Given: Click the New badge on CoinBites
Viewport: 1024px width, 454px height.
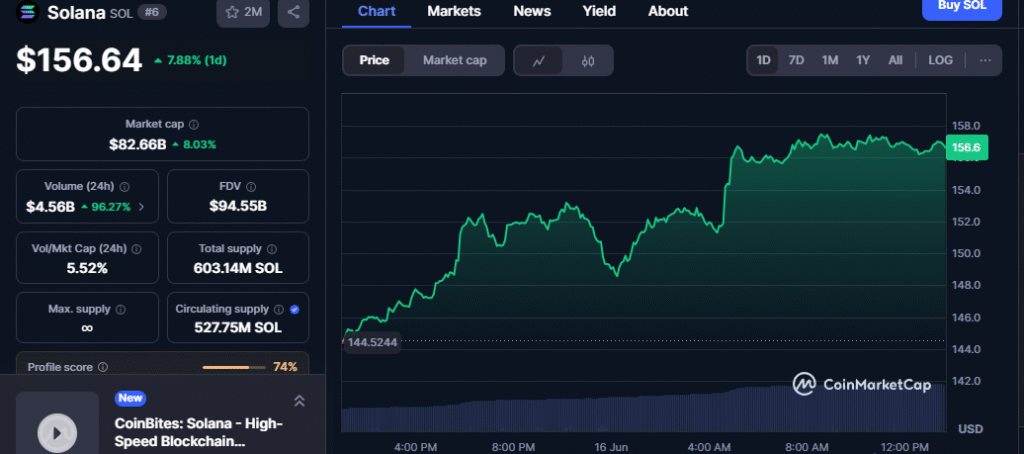Looking at the screenshot, I should 130,398.
